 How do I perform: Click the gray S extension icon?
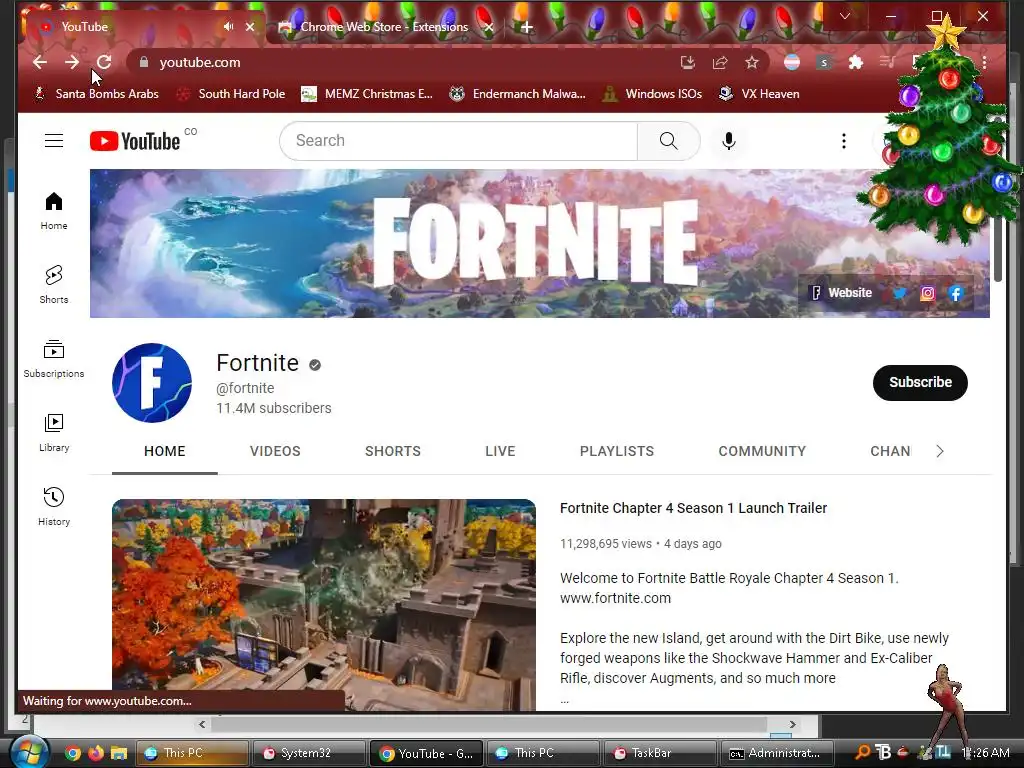pyautogui.click(x=824, y=63)
